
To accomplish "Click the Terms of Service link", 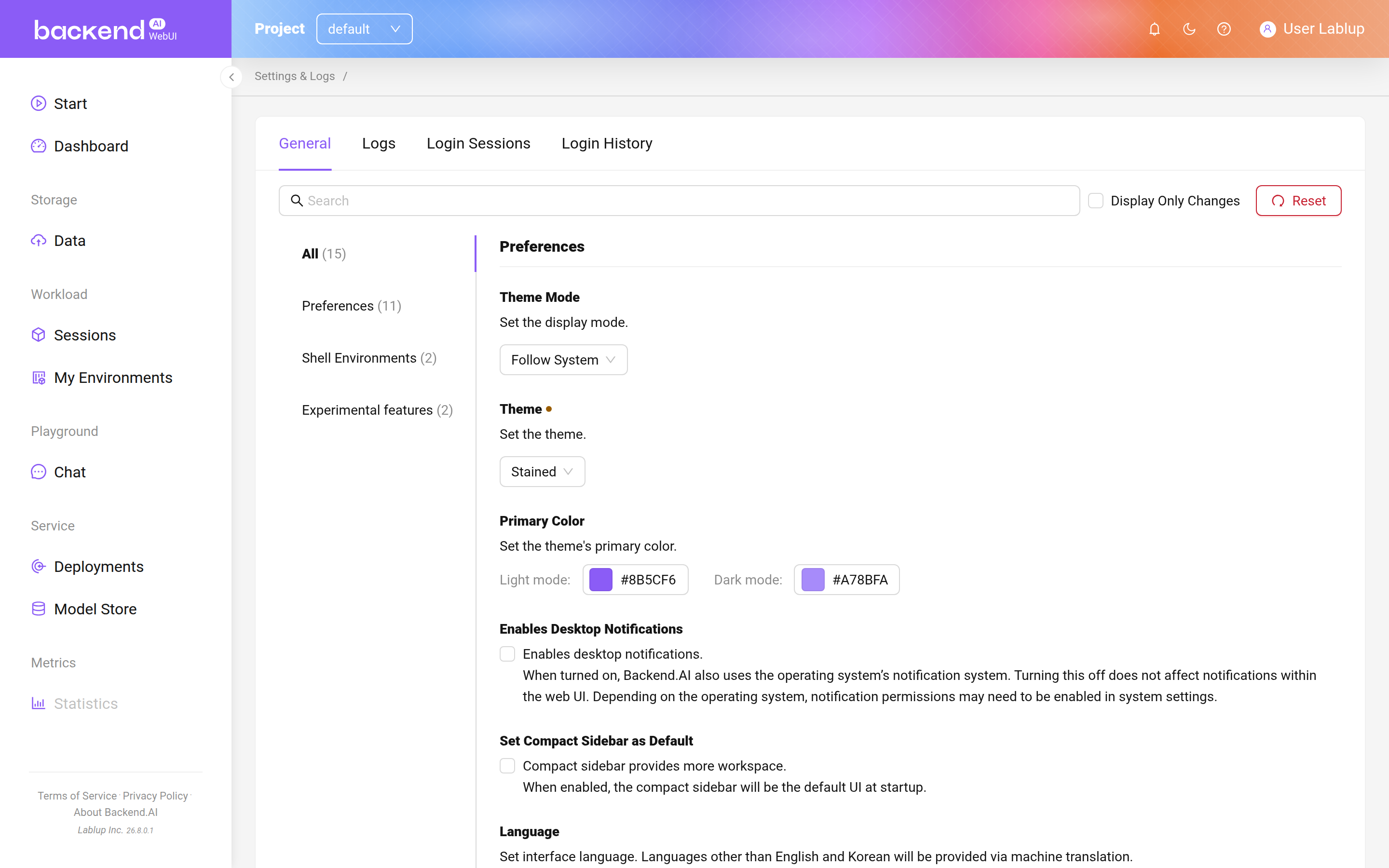I will pyautogui.click(x=77, y=796).
